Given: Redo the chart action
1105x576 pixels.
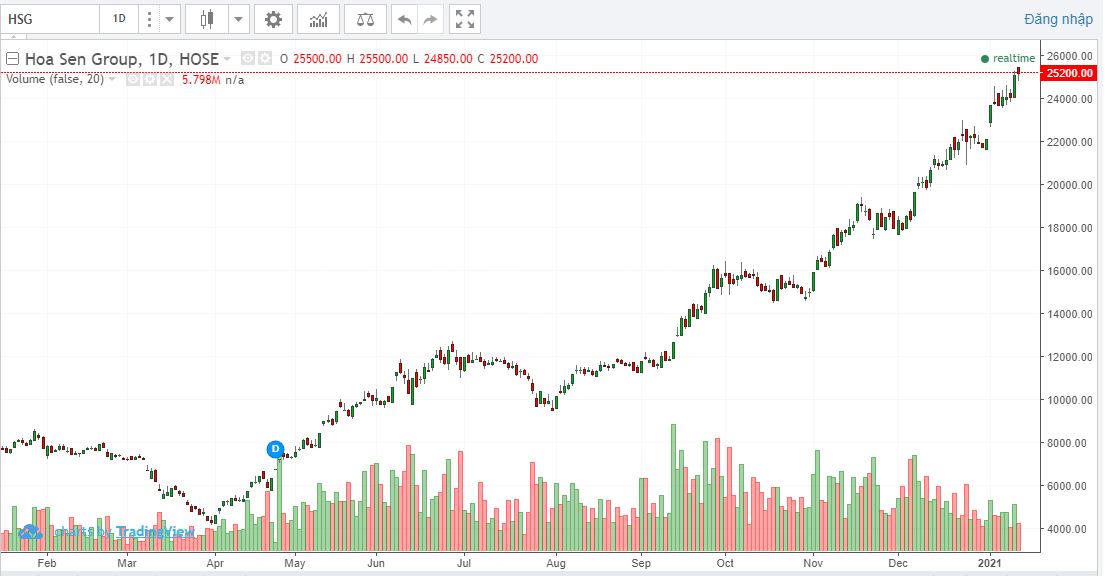Looking at the screenshot, I should 430,19.
